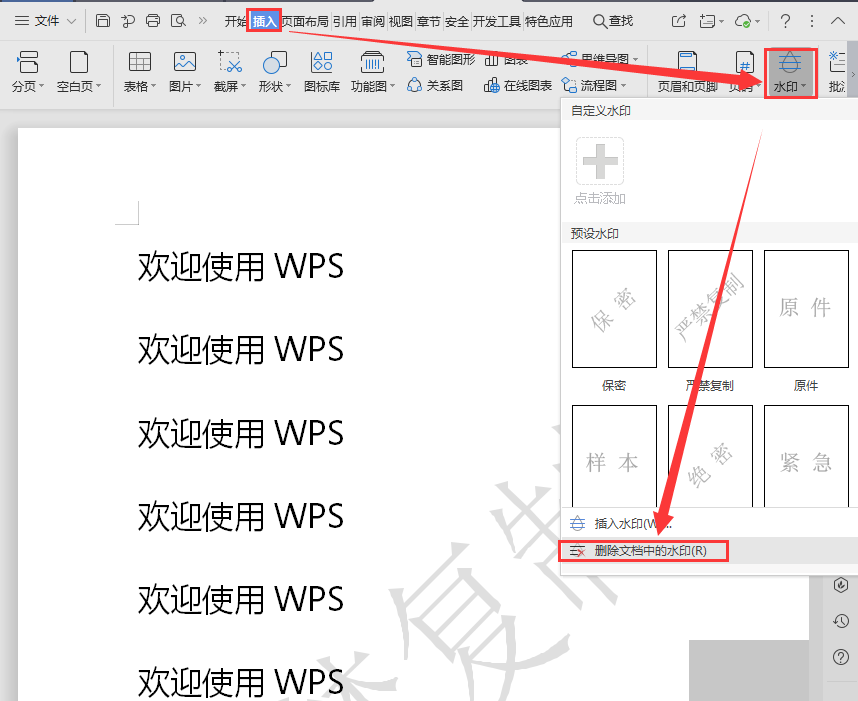Open the 流程图 dropdown

click(594, 85)
